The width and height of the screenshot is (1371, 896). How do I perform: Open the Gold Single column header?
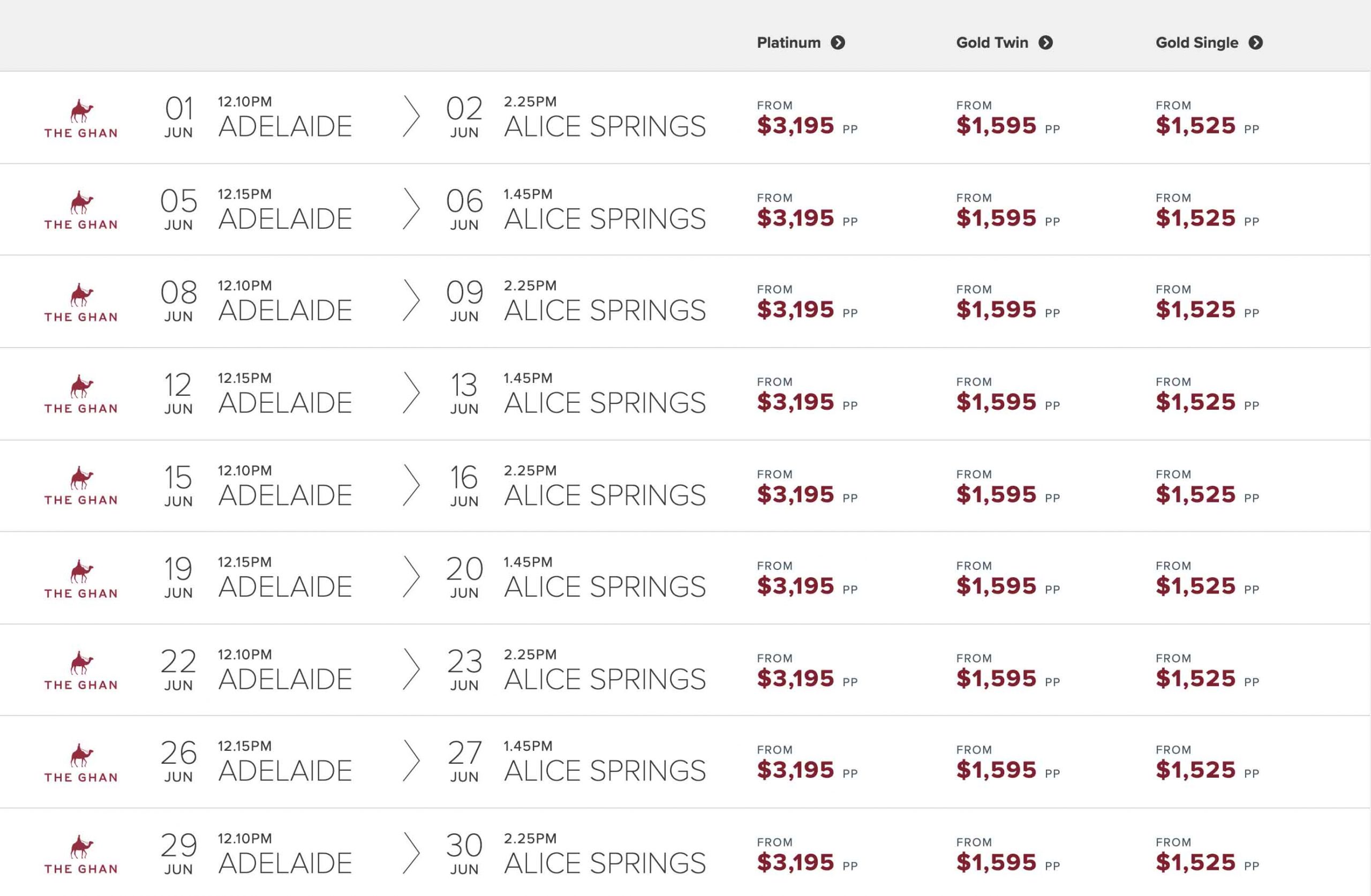tap(1196, 43)
